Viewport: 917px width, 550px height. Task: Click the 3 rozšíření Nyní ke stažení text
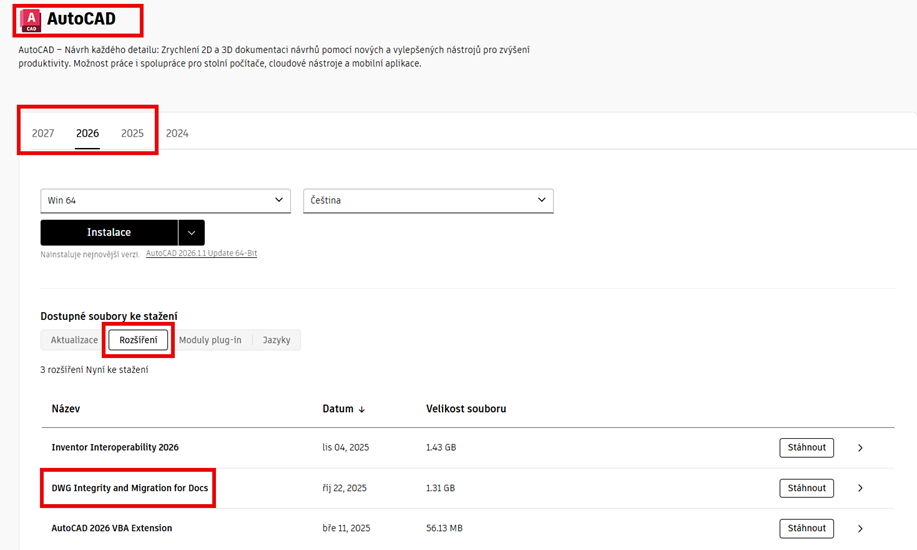tap(94, 370)
